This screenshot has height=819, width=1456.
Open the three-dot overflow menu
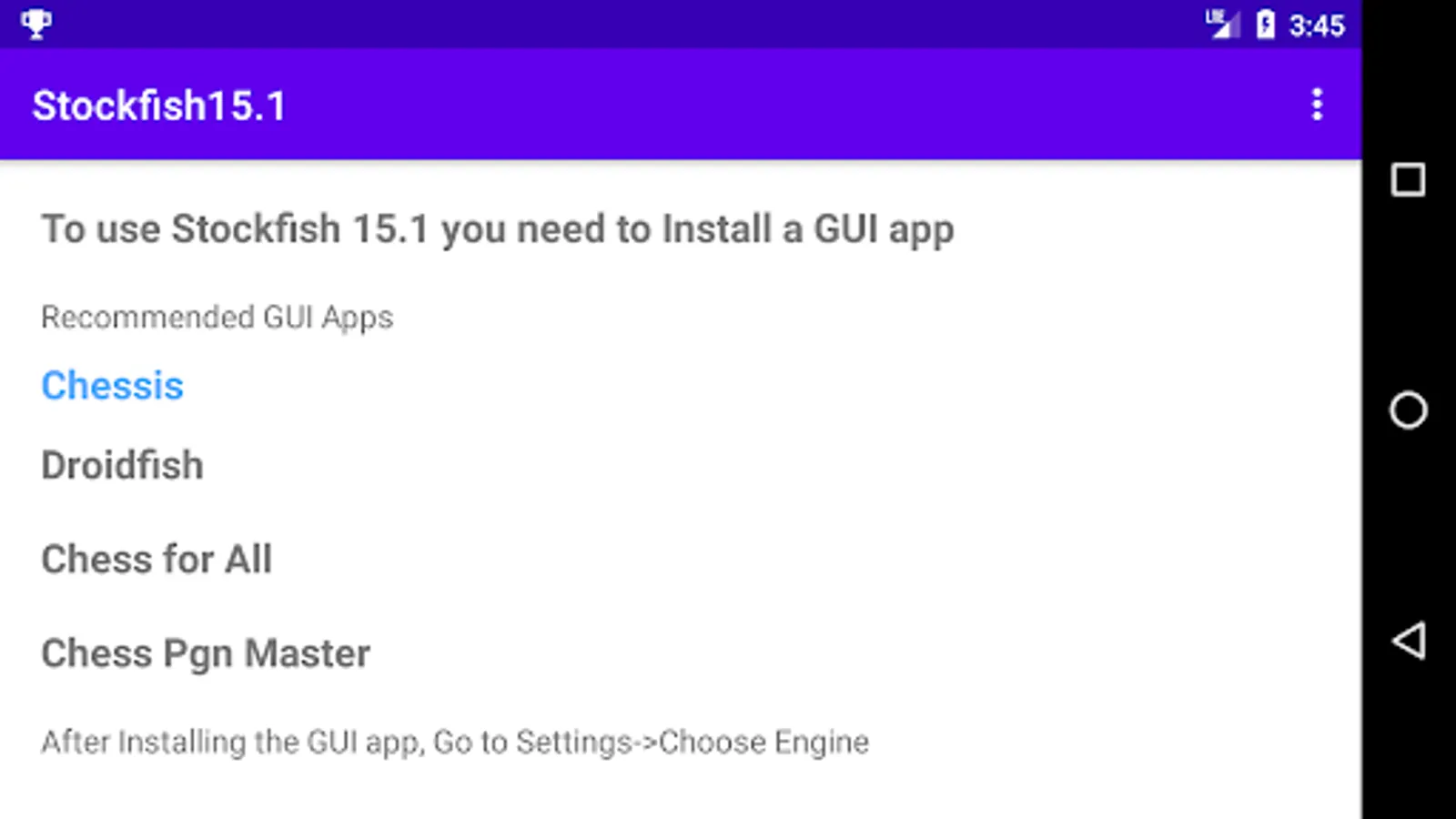tap(1316, 105)
